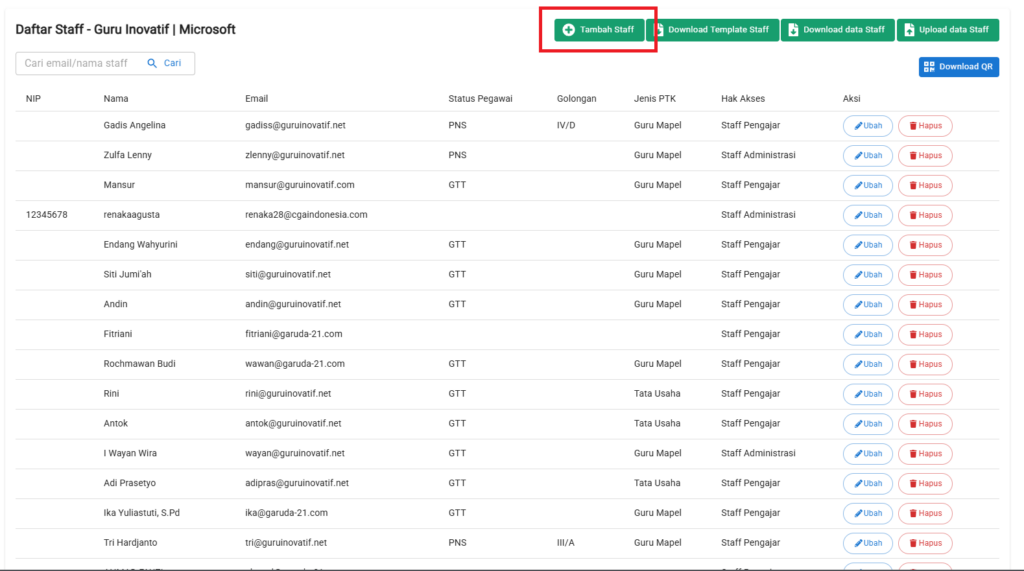Screen dimensions: 1024x571
Task: Click Ubah for Ika Yuliastuti, S.Pd
Action: tap(868, 514)
